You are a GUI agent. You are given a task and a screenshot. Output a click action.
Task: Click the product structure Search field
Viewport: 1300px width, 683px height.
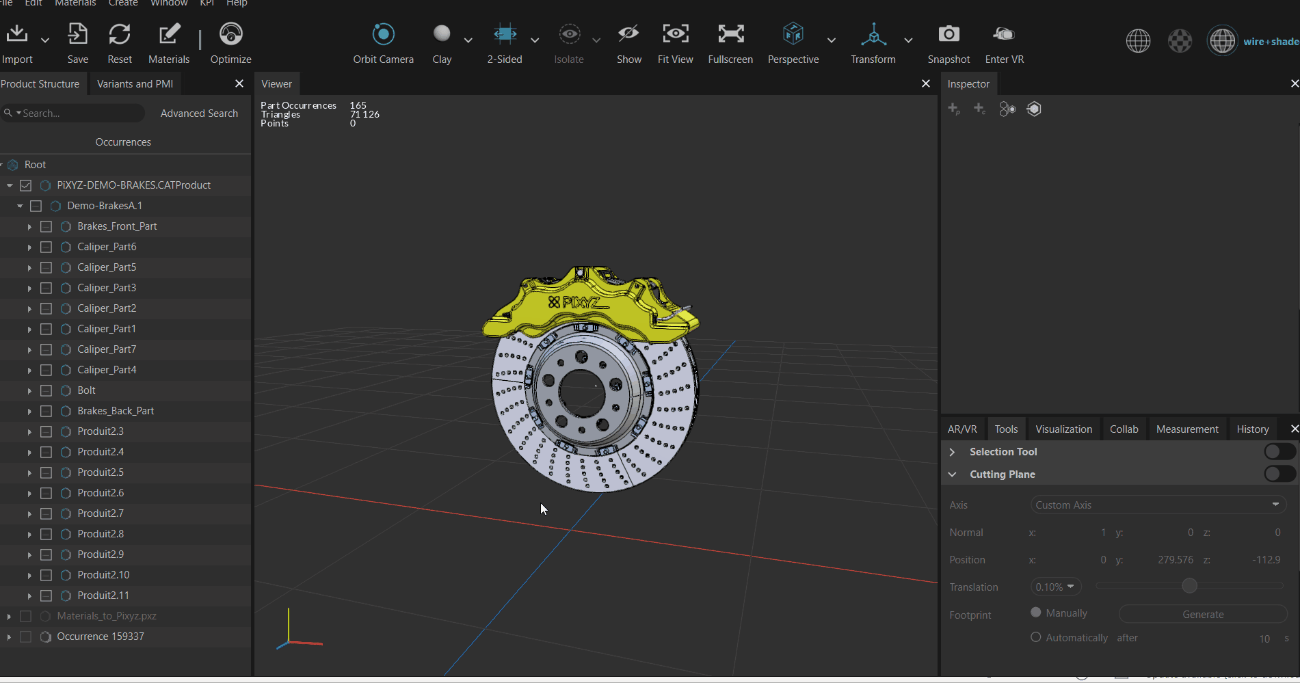pyautogui.click(x=75, y=113)
